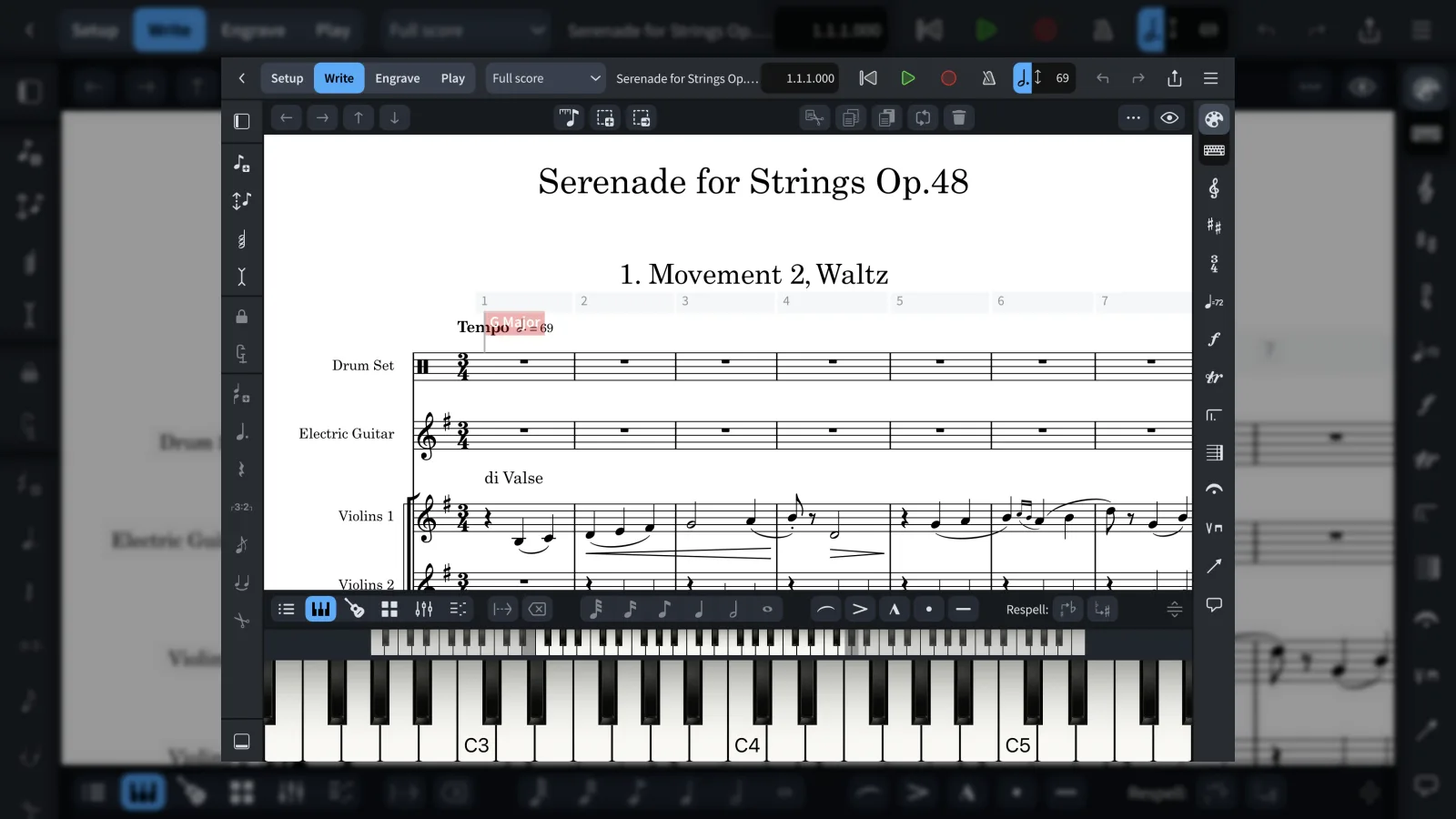Add a staccato dot articulation
Image resolution: width=1456 pixels, height=819 pixels.
click(x=928, y=610)
